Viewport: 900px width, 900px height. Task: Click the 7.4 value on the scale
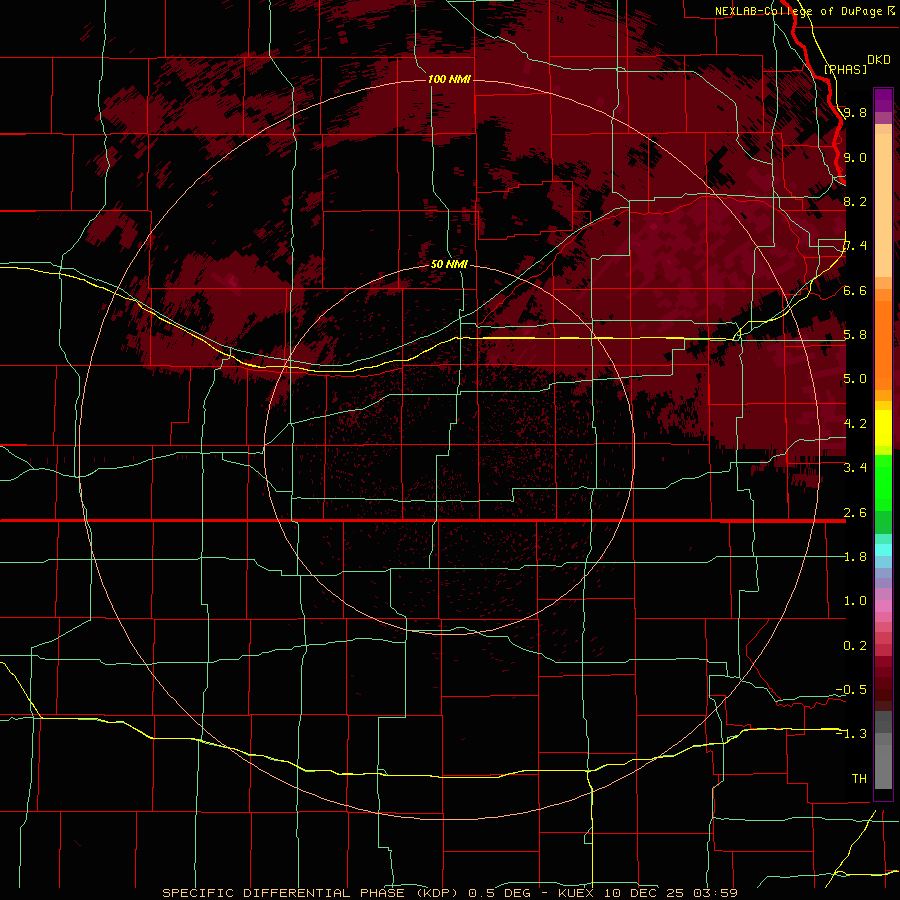[855, 246]
